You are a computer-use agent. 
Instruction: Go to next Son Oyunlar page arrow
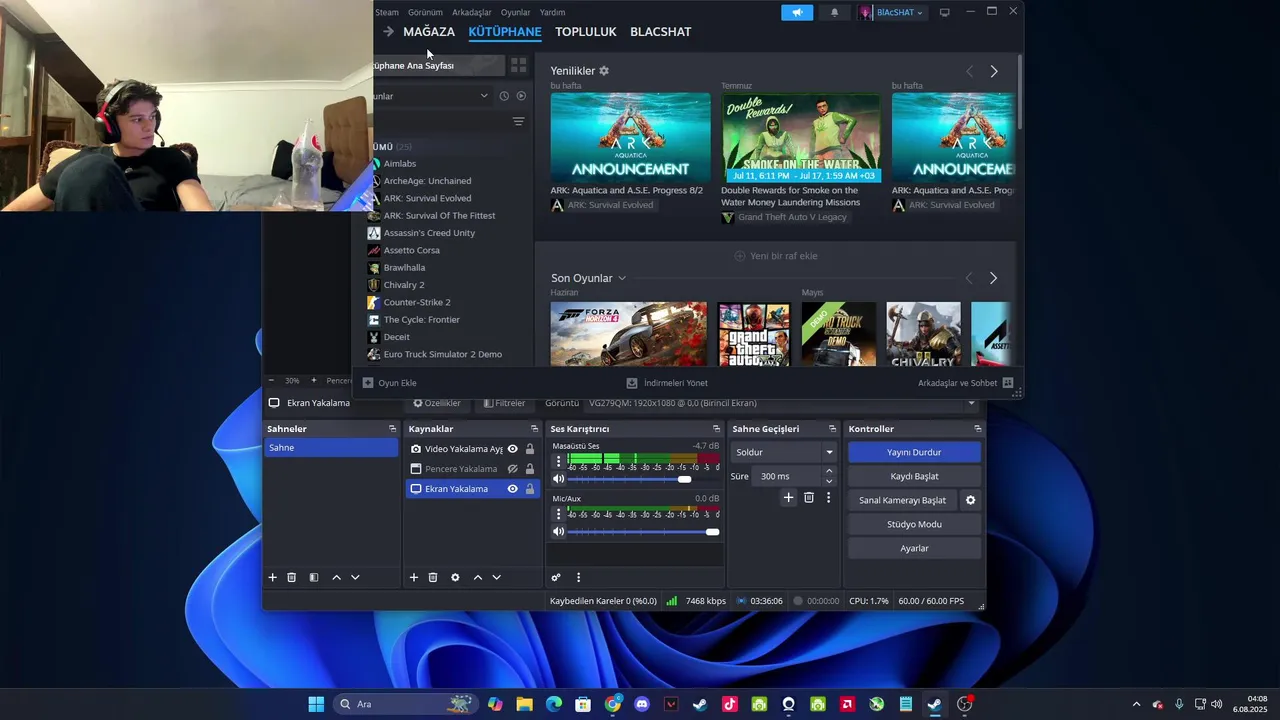coord(993,278)
